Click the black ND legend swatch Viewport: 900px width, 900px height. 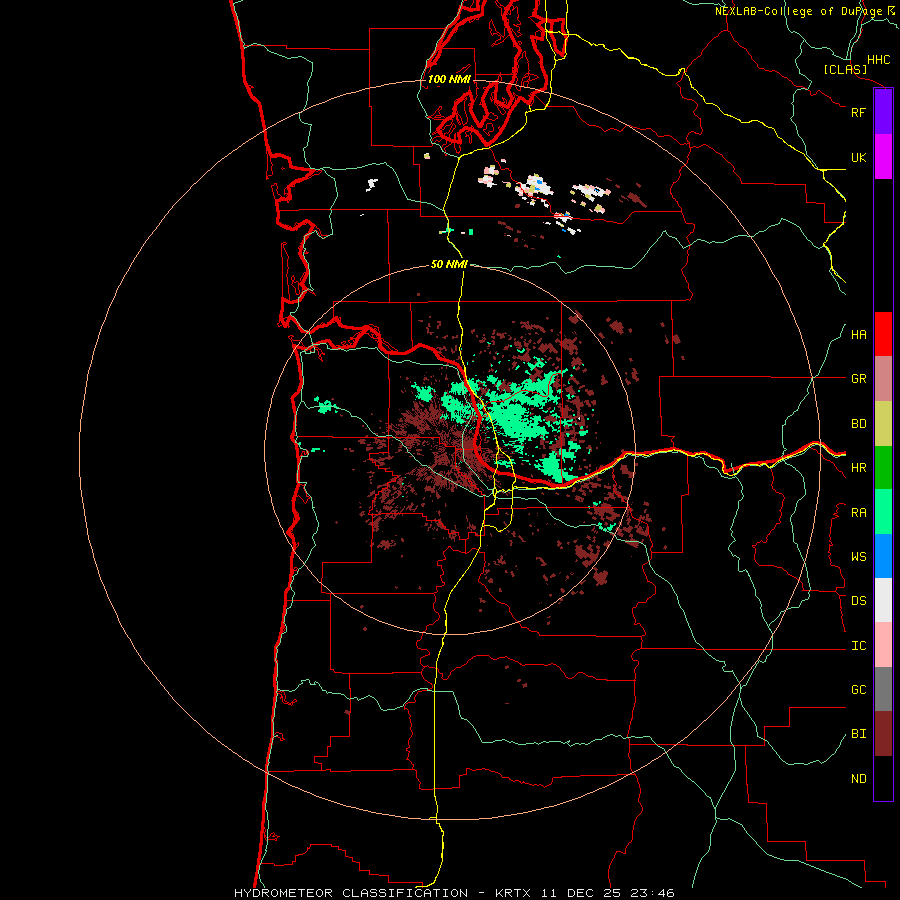[883, 778]
